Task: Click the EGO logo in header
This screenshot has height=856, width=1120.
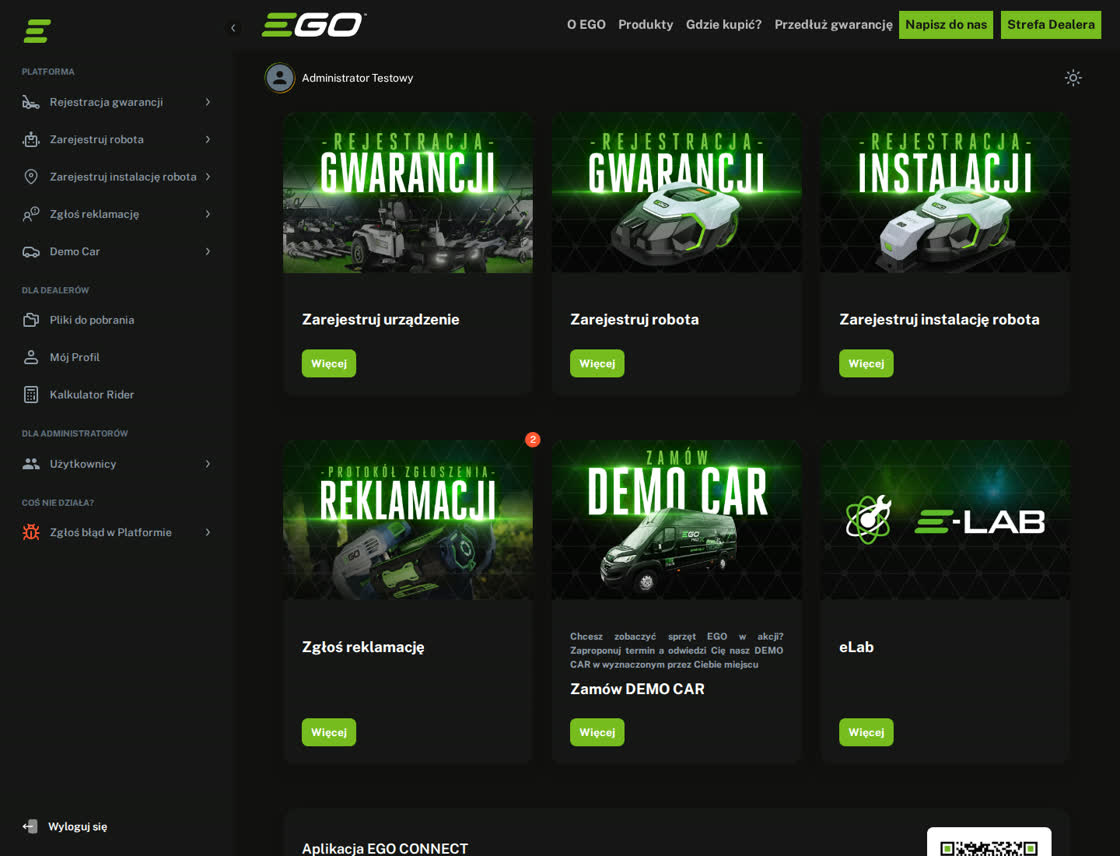Action: click(x=314, y=24)
